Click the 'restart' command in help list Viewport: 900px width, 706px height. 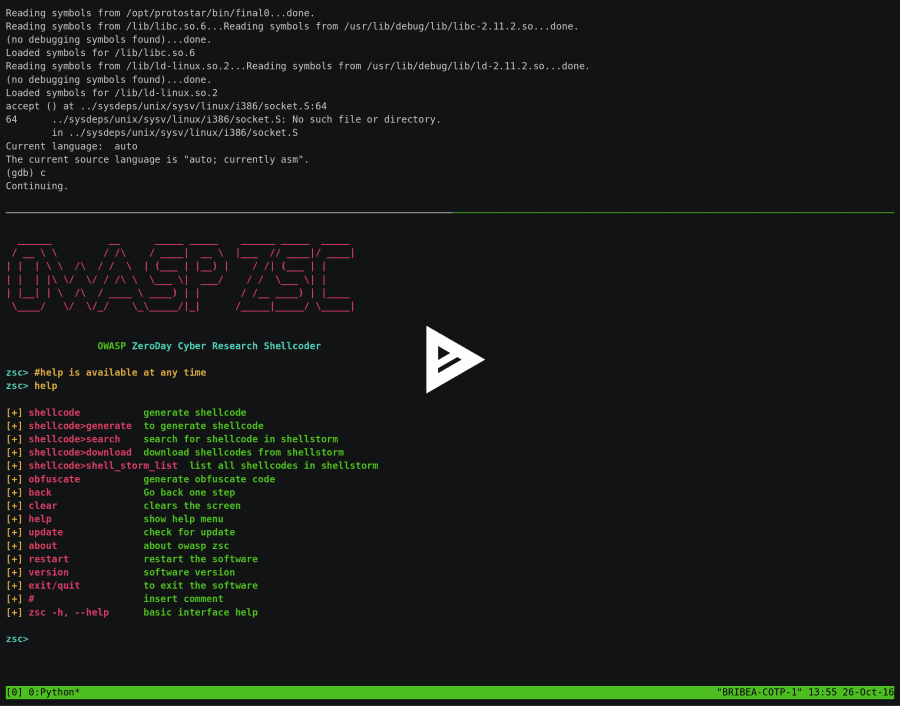[x=48, y=559]
